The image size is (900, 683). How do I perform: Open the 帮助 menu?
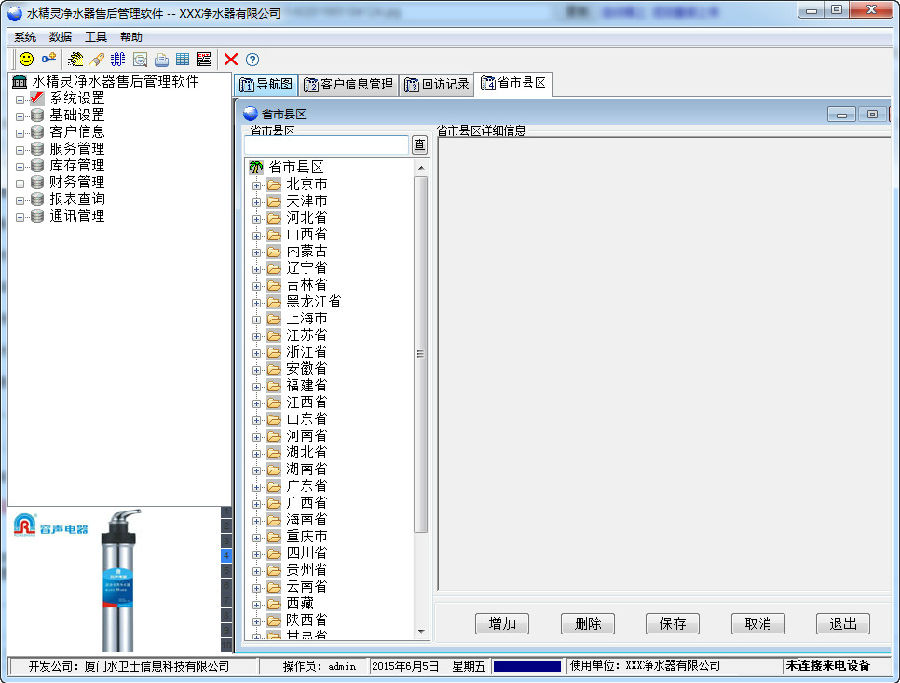coord(131,37)
